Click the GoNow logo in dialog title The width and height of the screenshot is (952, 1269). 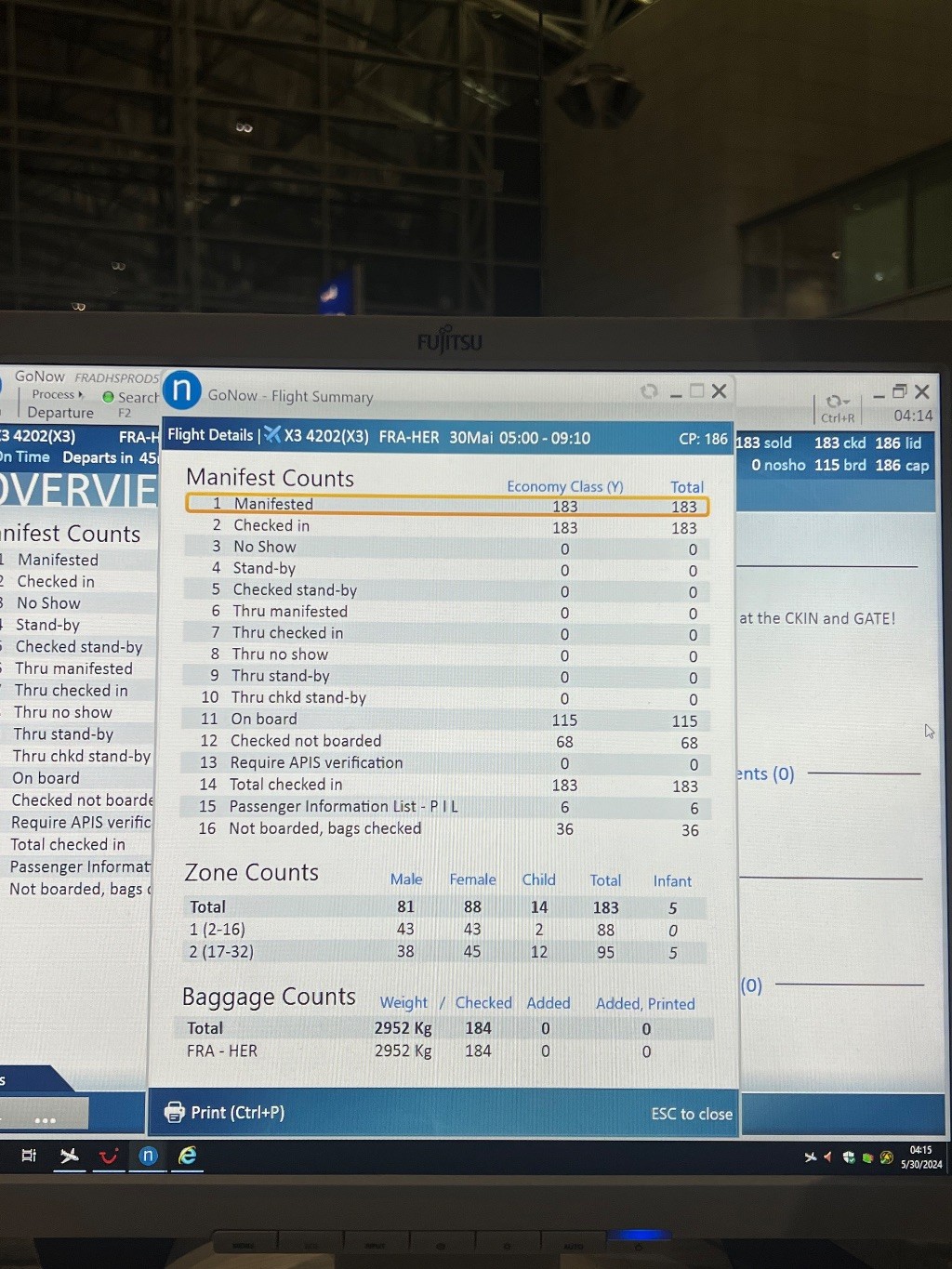coord(182,390)
